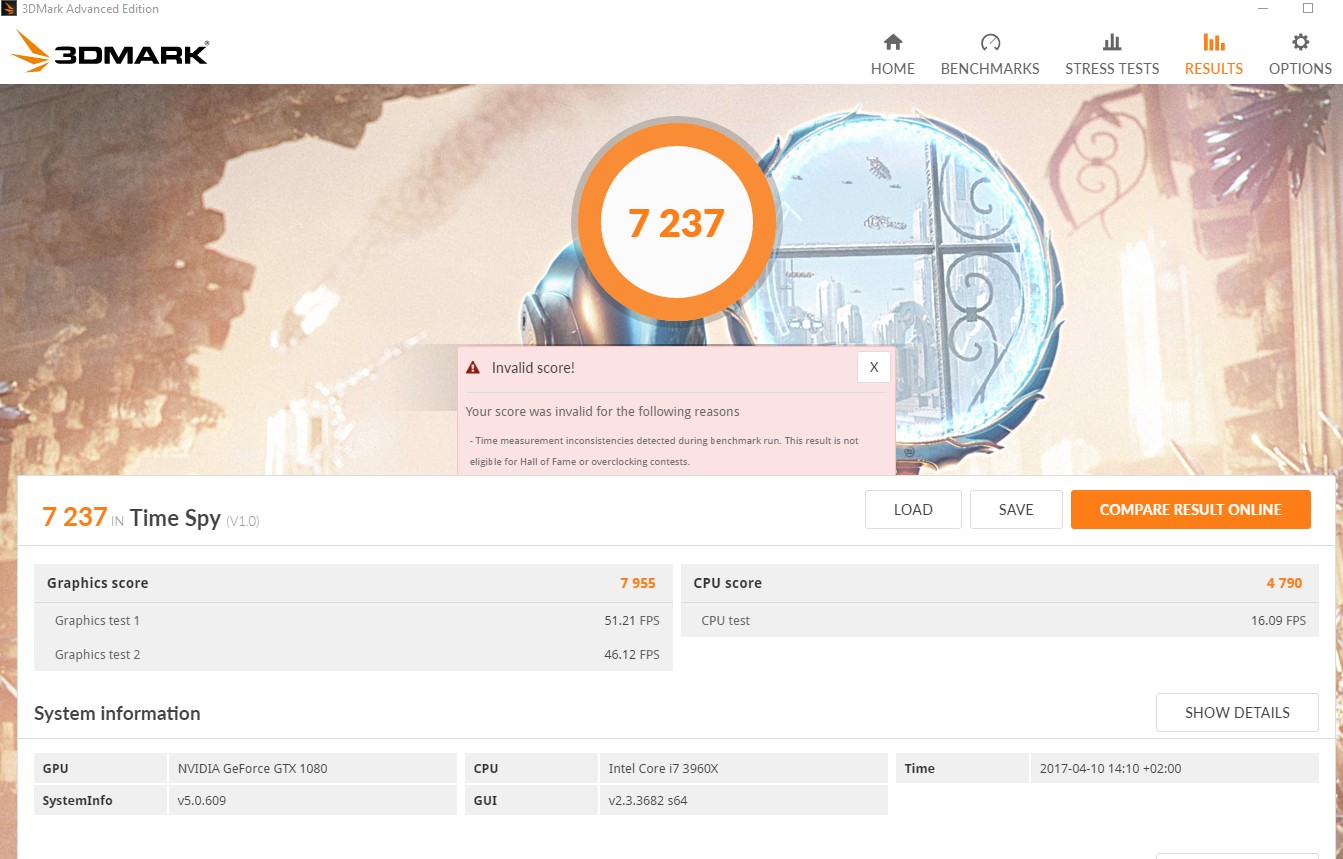Switch to the STRESS TESTS tab label
The image size is (1343, 859).
pyautogui.click(x=1112, y=69)
